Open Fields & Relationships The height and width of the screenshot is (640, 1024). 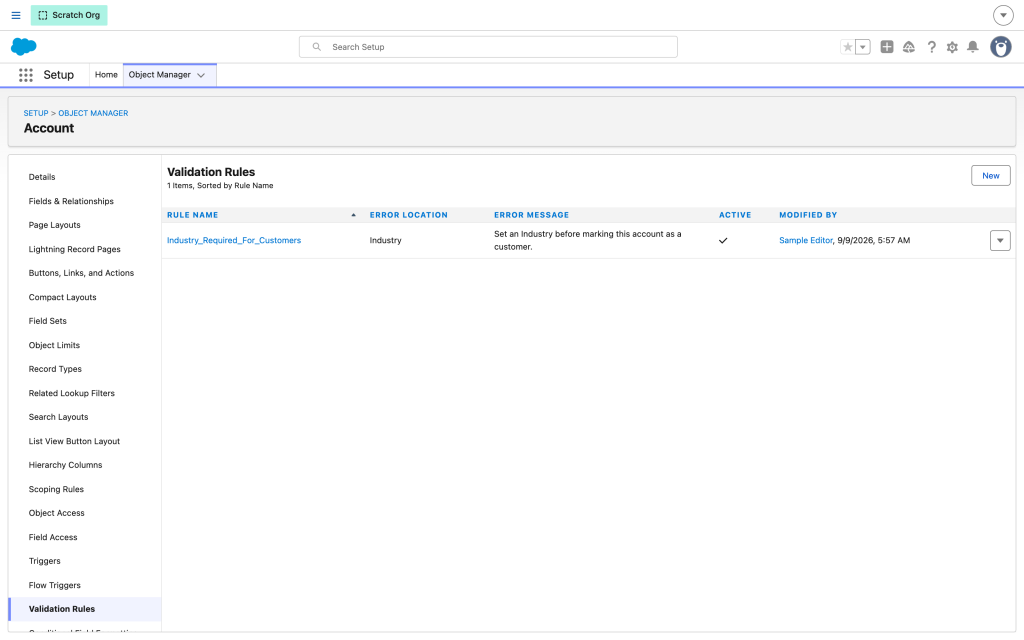click(x=71, y=201)
